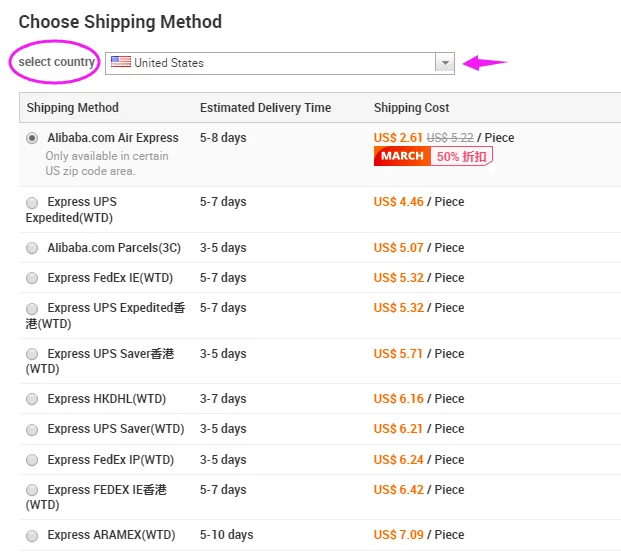Choose Express UPS Saver香港(WTD) radio button
This screenshot has width=621, height=558.
[33, 354]
